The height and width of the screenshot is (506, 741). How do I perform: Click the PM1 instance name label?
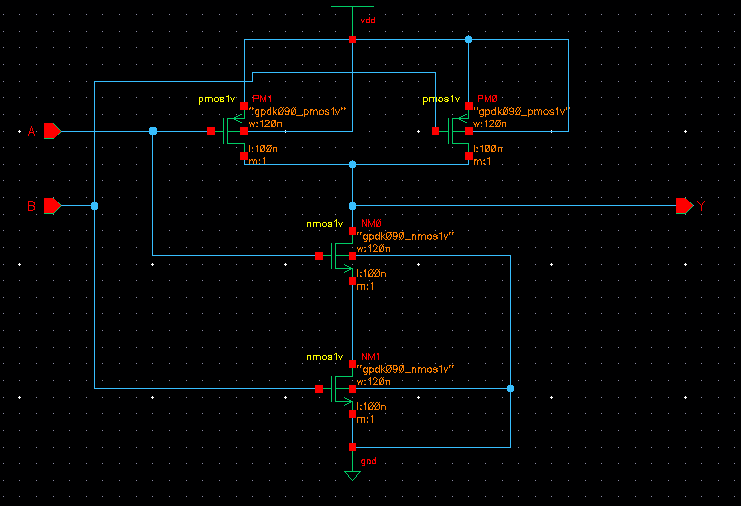click(261, 99)
